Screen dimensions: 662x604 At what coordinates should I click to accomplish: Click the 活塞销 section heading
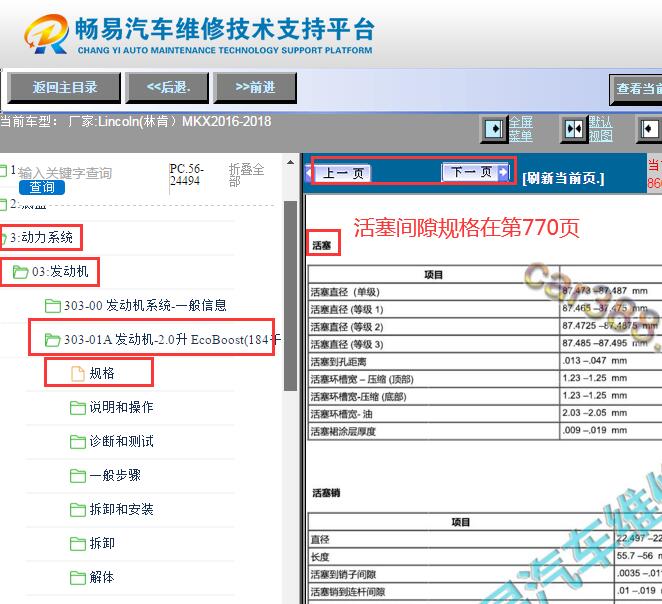coord(326,493)
